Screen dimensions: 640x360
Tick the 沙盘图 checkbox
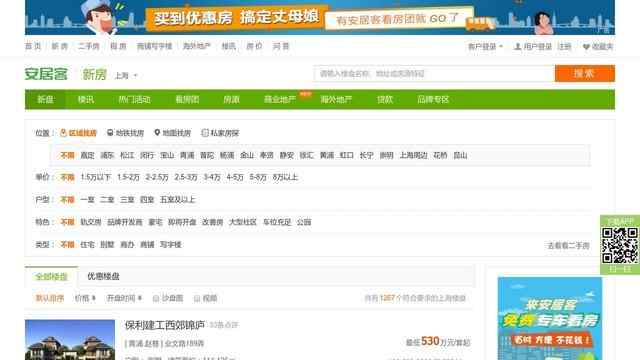[x=156, y=298]
